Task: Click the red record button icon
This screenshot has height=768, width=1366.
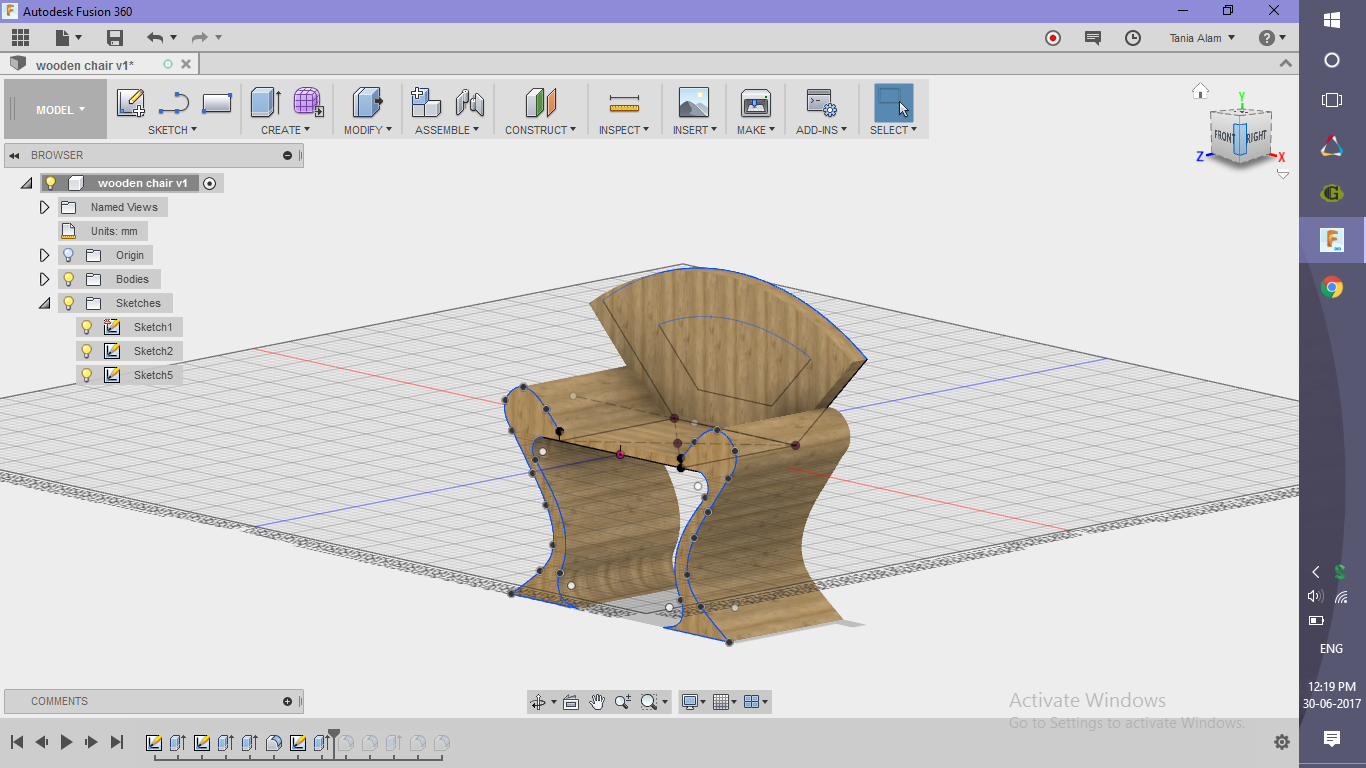Action: tap(1053, 38)
